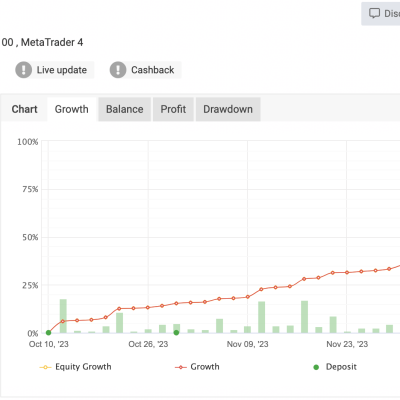Image resolution: width=400 pixels, height=400 pixels.
Task: Click the growth data point at Nov 23
Action: (x=347, y=273)
